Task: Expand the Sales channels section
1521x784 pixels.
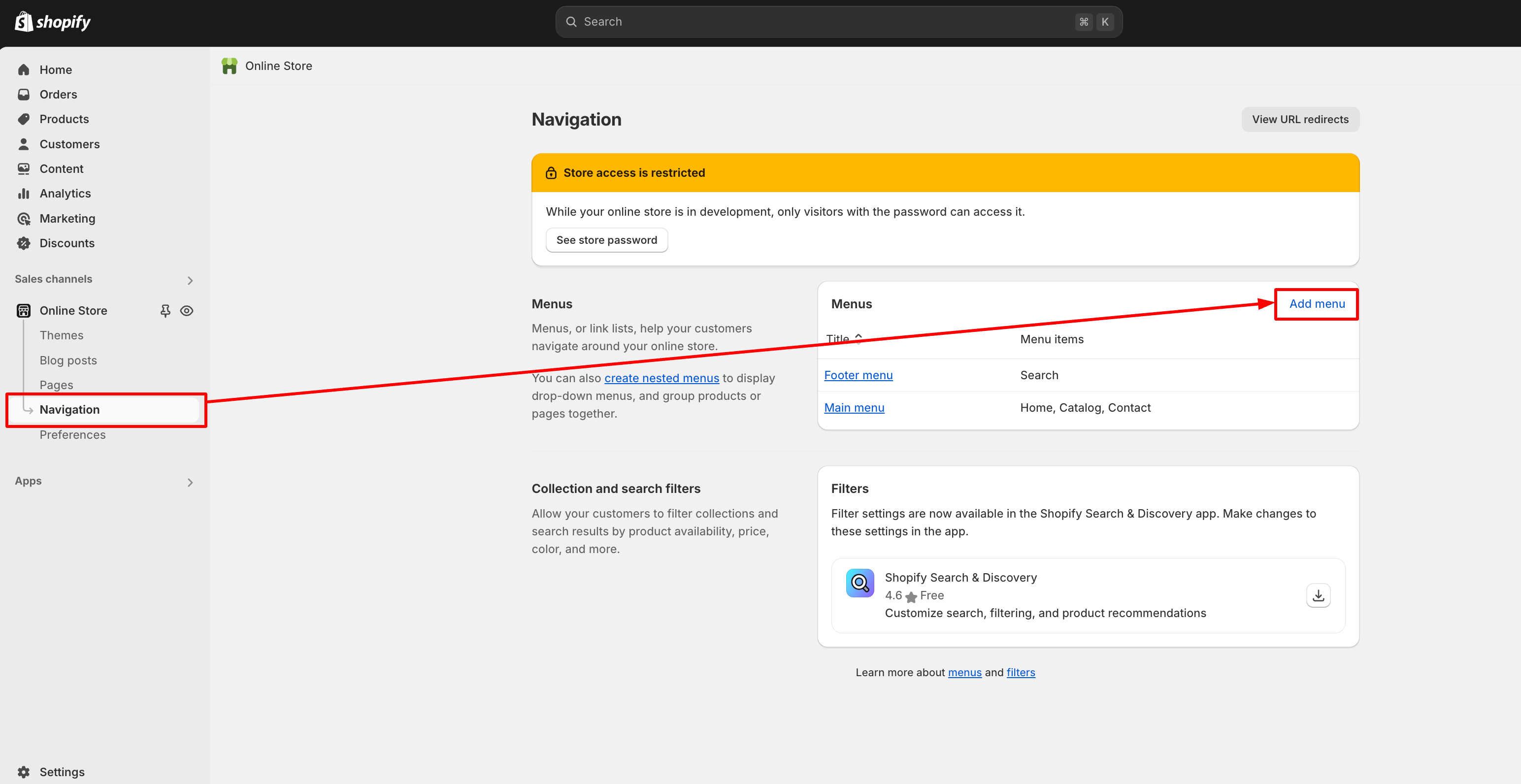Action: pos(190,280)
